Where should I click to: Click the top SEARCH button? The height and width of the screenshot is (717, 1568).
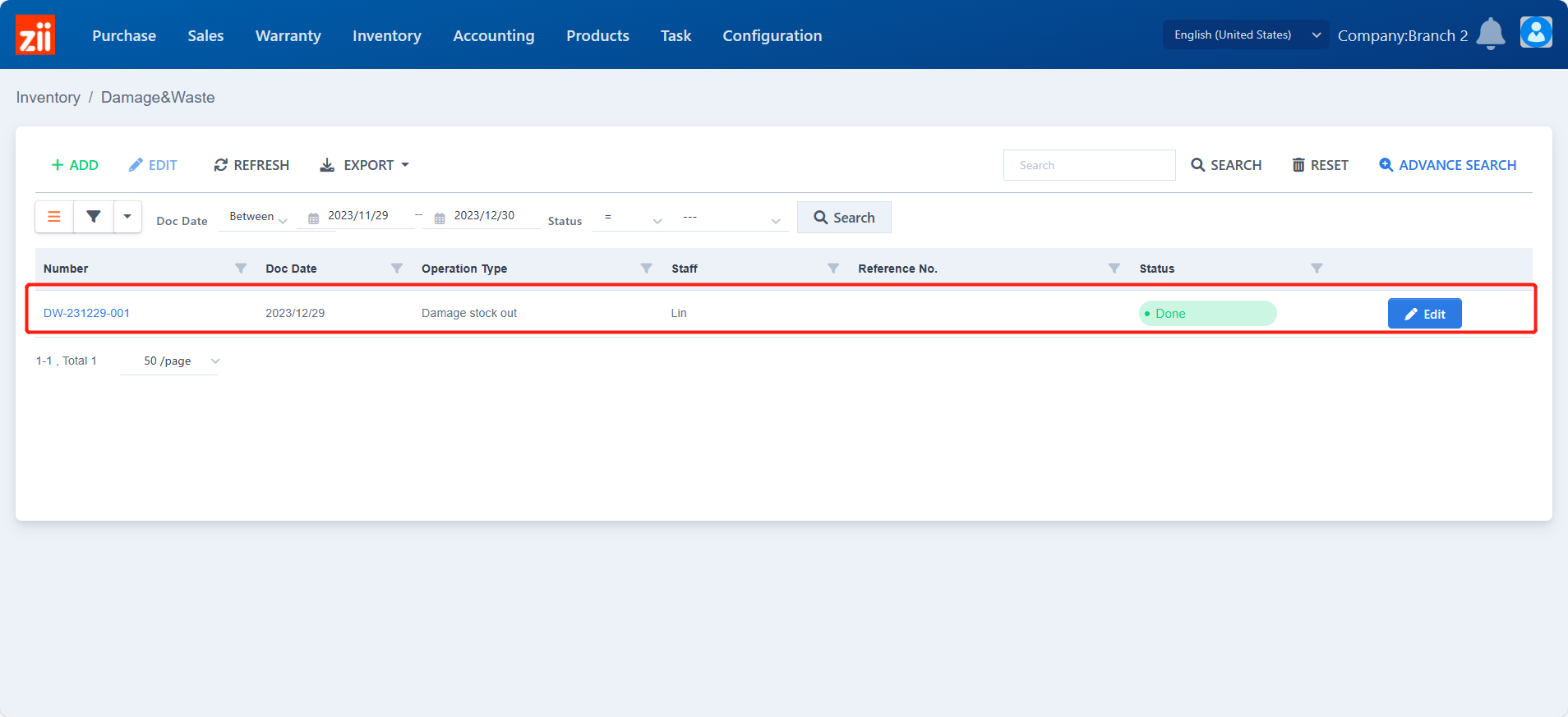[x=1226, y=165]
